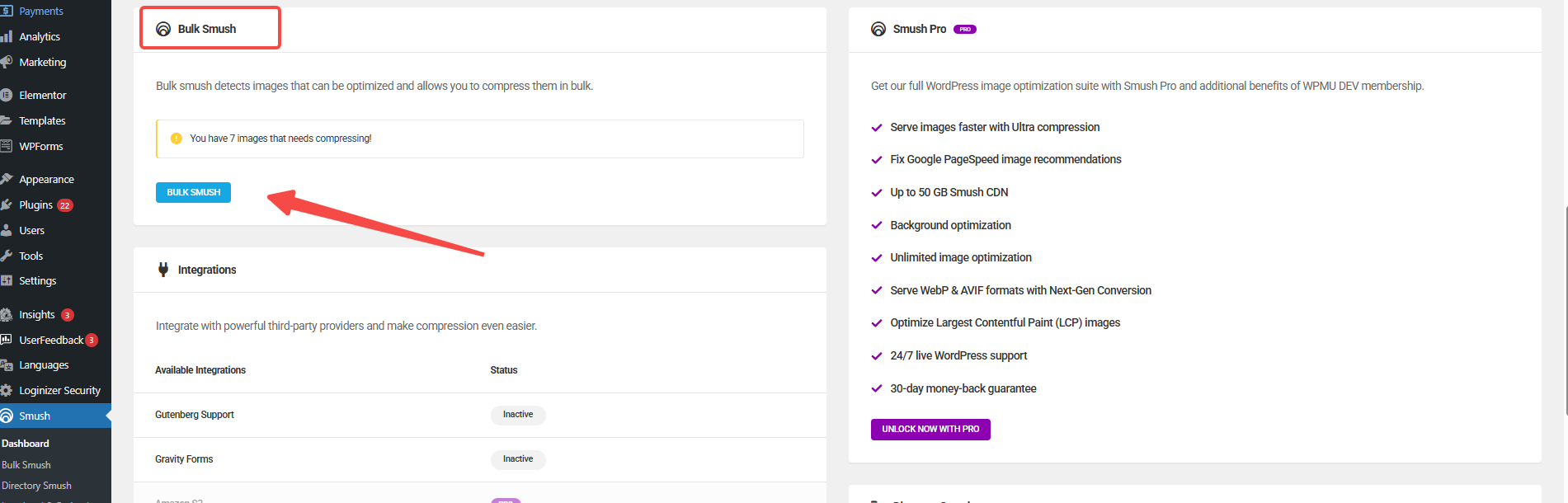Go to the Bulk Smush submenu item
Screen dimensions: 1568x503
coord(26,465)
